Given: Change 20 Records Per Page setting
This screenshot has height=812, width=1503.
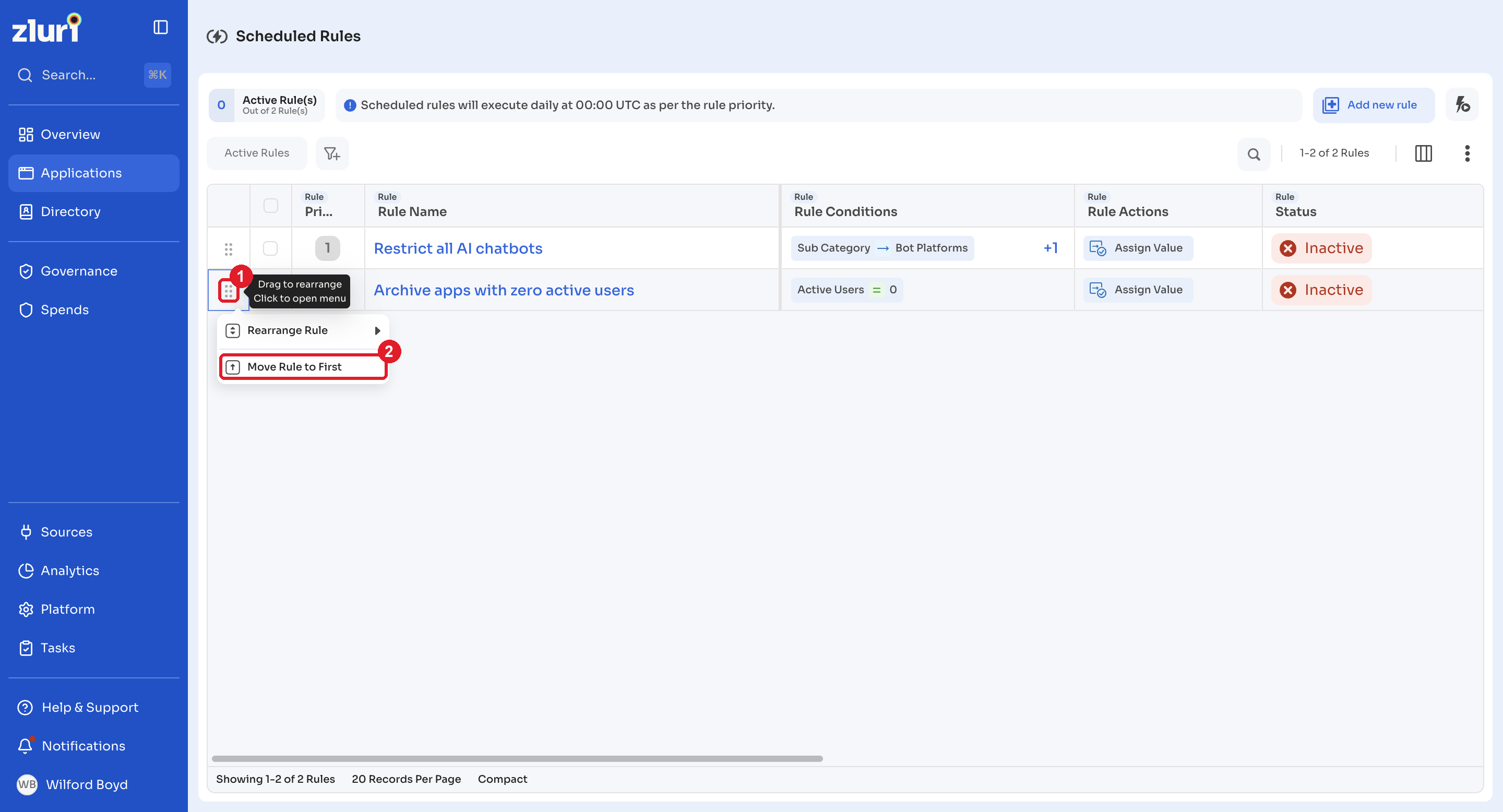Looking at the screenshot, I should [x=406, y=779].
